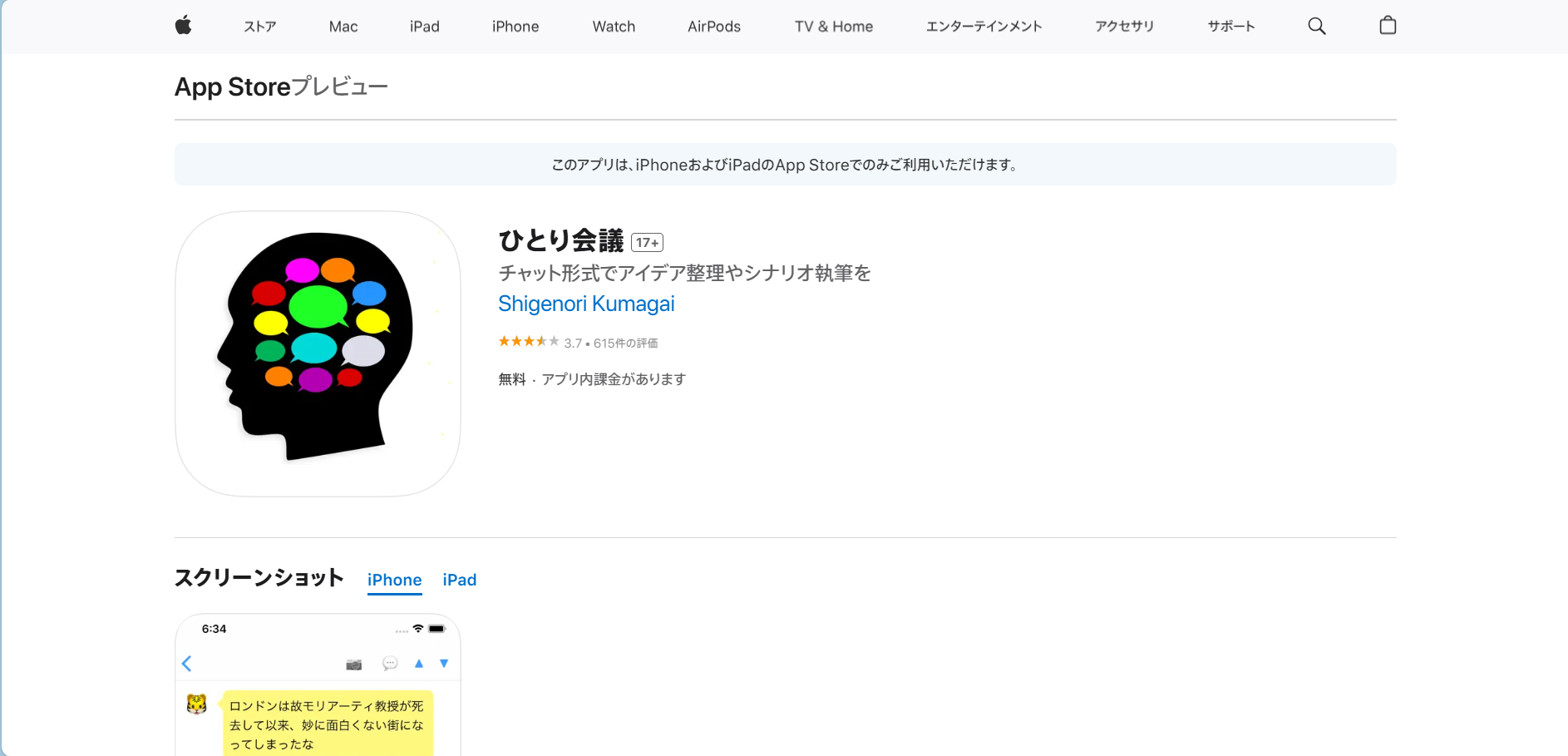Open the サポート page

[x=1231, y=26]
